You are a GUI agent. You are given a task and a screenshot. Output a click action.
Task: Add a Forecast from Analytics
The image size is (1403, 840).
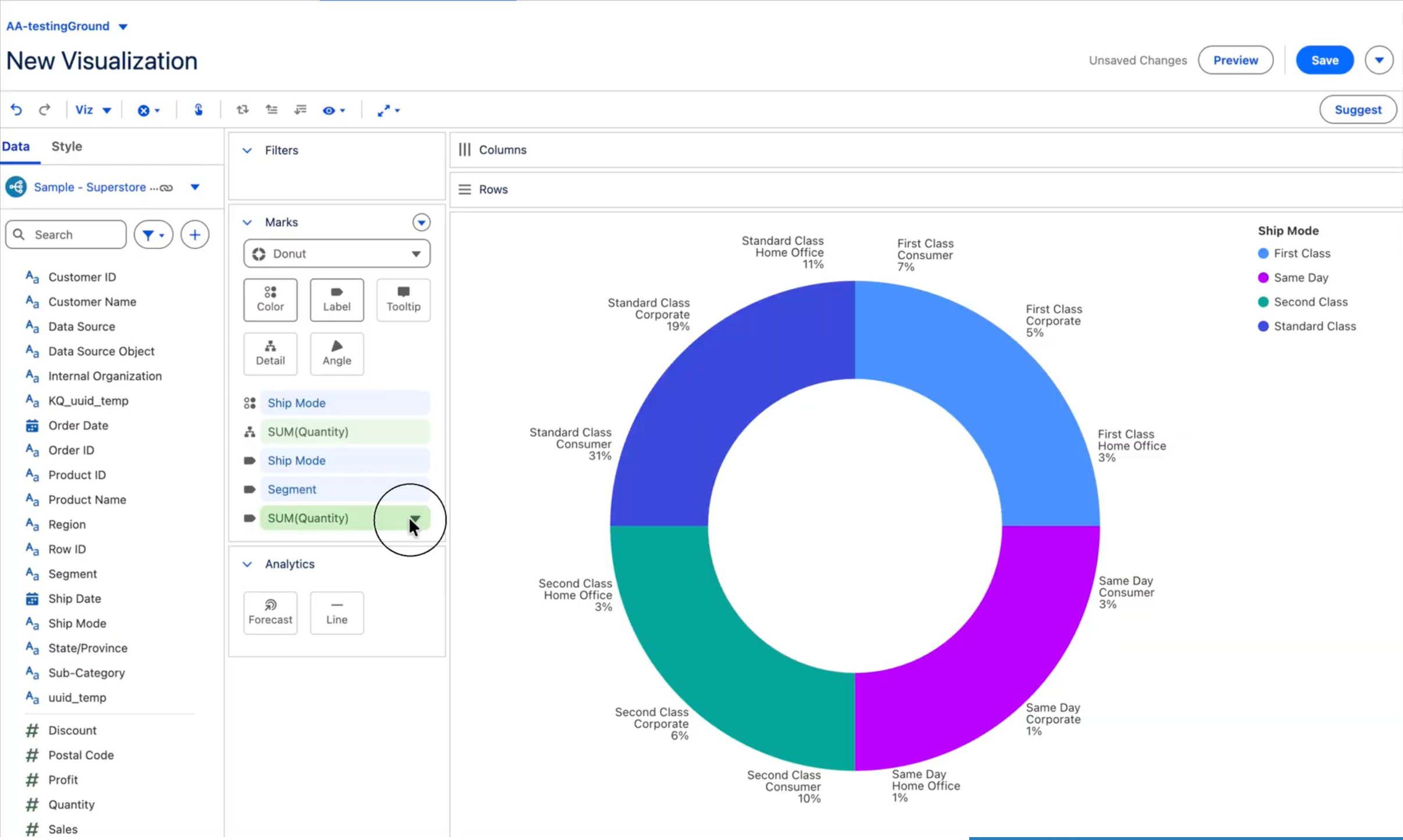click(x=270, y=612)
